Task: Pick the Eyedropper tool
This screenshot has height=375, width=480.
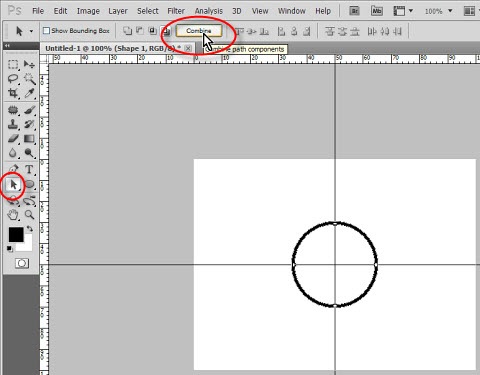Action: [29, 93]
